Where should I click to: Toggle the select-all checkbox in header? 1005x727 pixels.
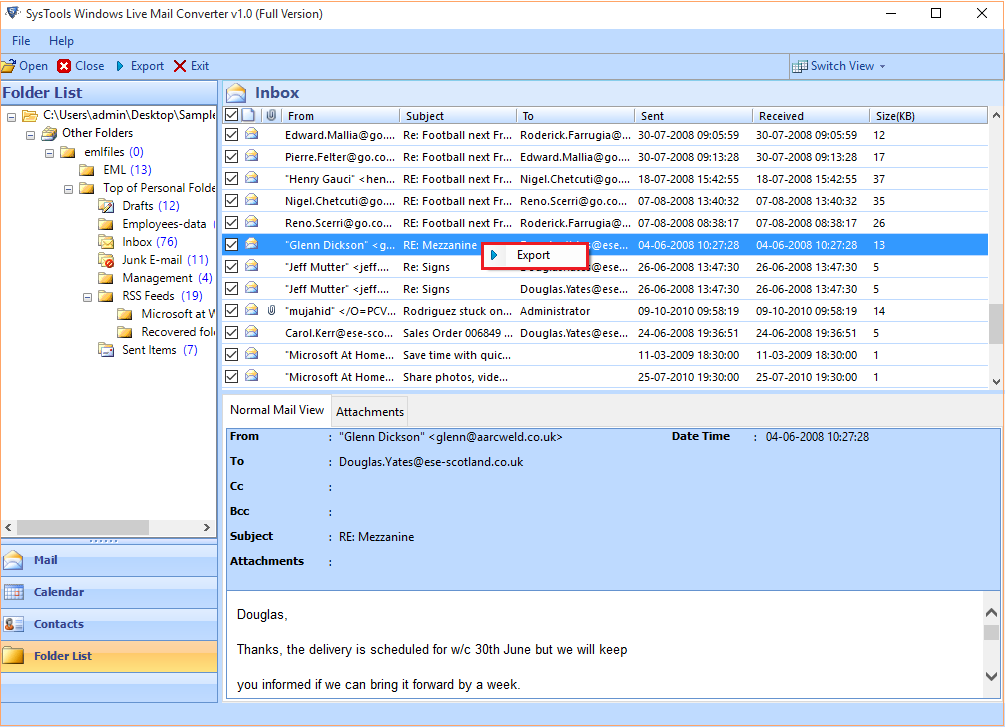click(232, 115)
